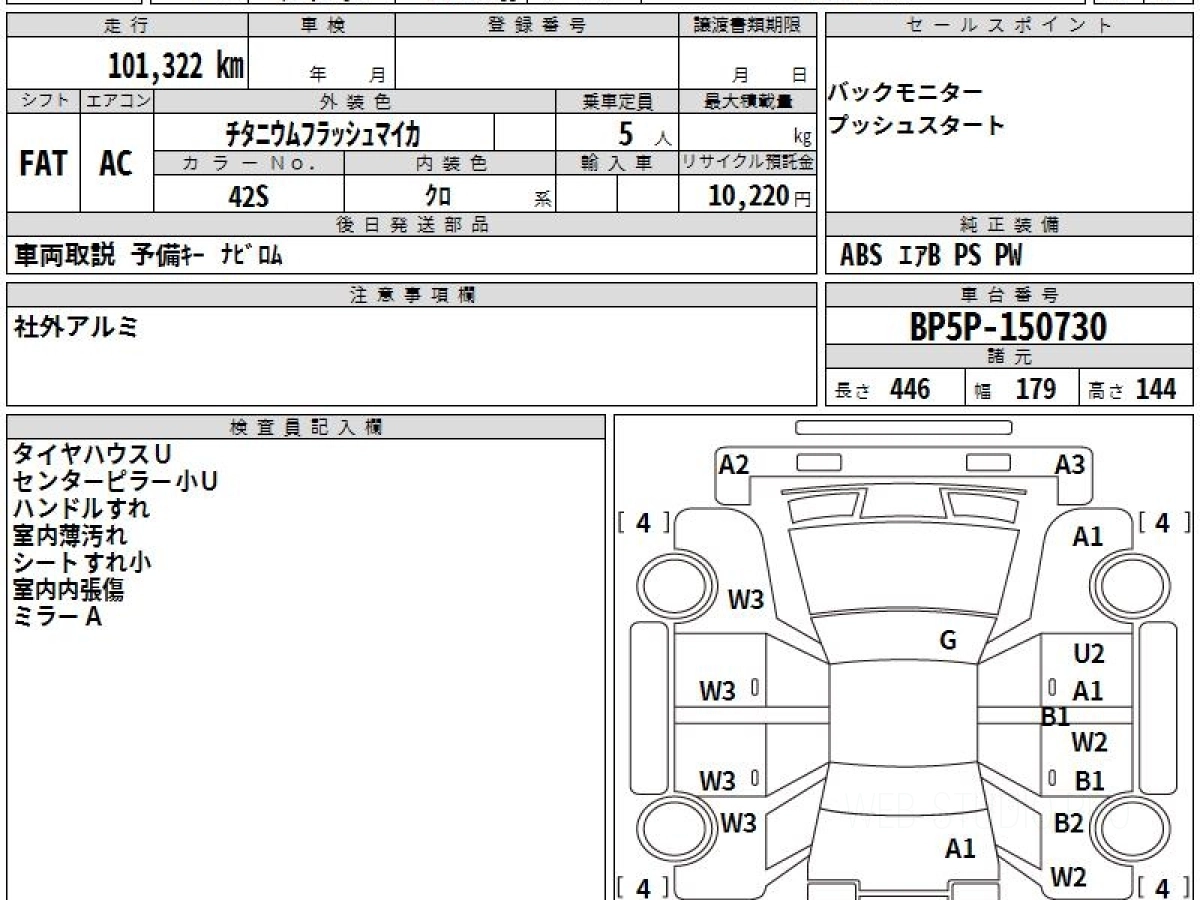Select the mileage value 101,322 km
1200x900 pixels.
tap(176, 65)
